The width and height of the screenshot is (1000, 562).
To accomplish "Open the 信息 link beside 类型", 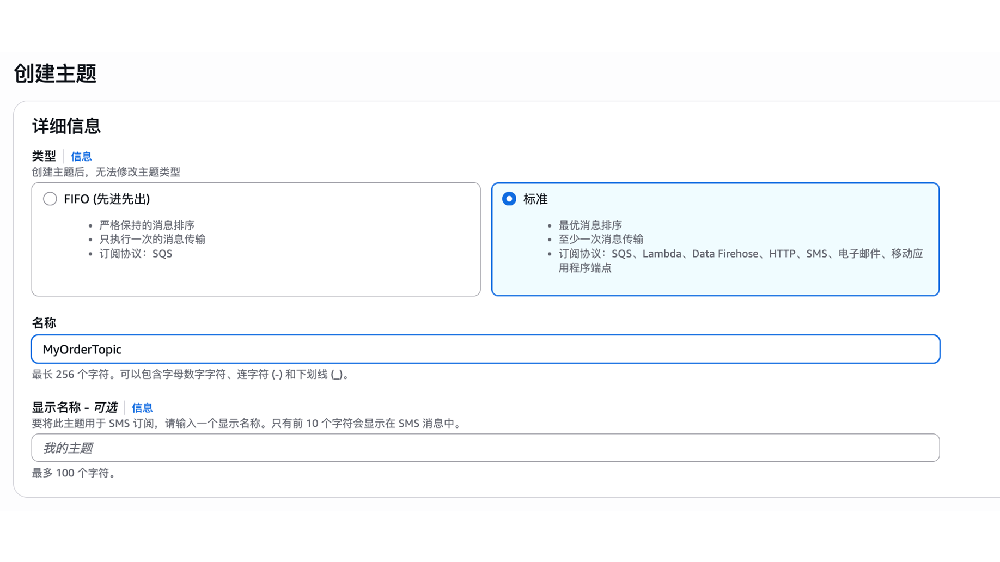I will point(81,157).
